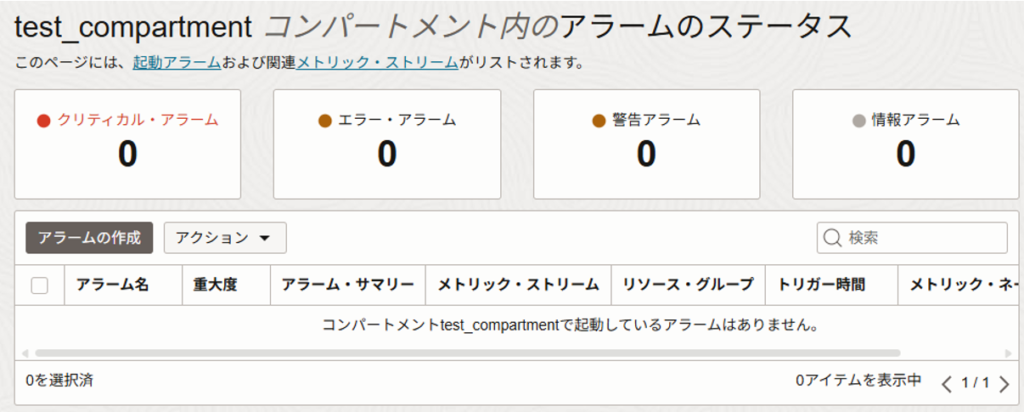The image size is (1024, 412).
Task: Open the アクション dropdown menu
Action: pos(225,238)
